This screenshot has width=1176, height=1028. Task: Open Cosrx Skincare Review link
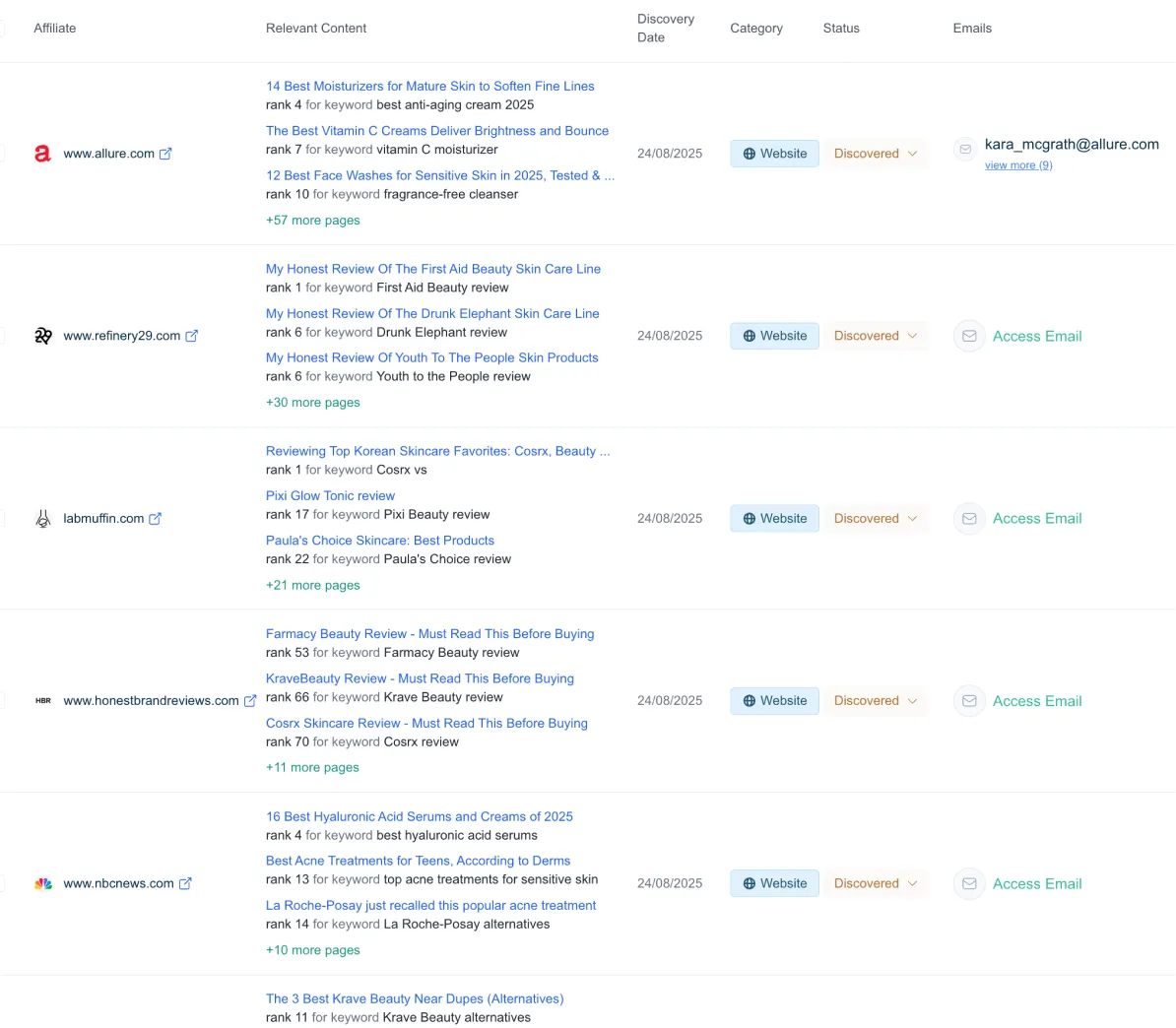(x=426, y=723)
